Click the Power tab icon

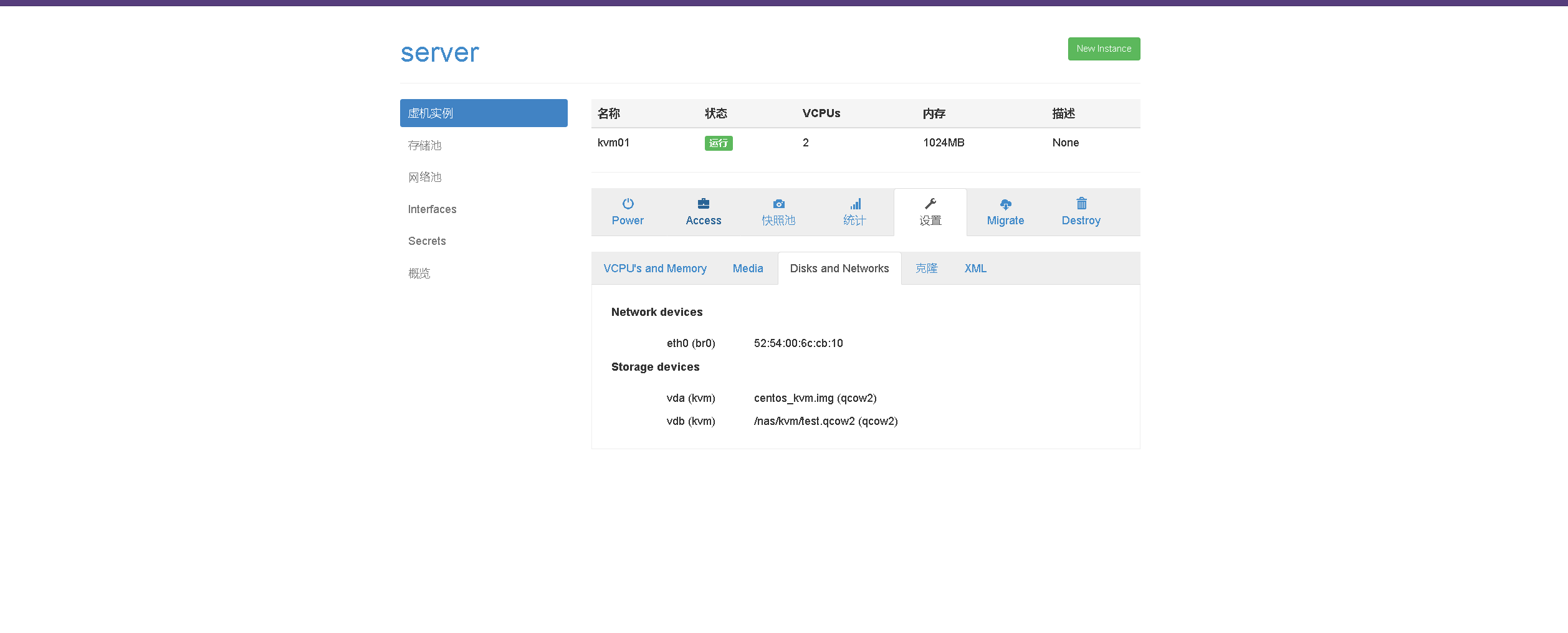tap(628, 204)
